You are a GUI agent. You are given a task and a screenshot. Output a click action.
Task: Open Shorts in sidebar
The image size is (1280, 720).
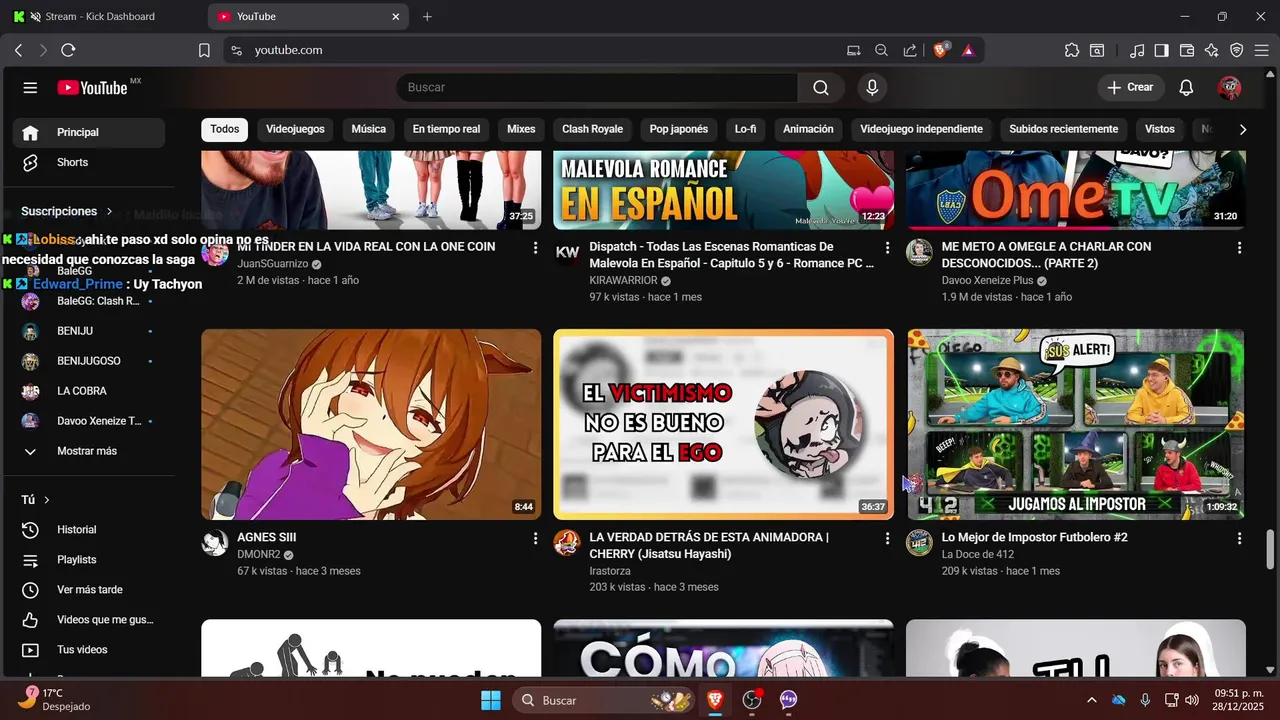(88, 162)
